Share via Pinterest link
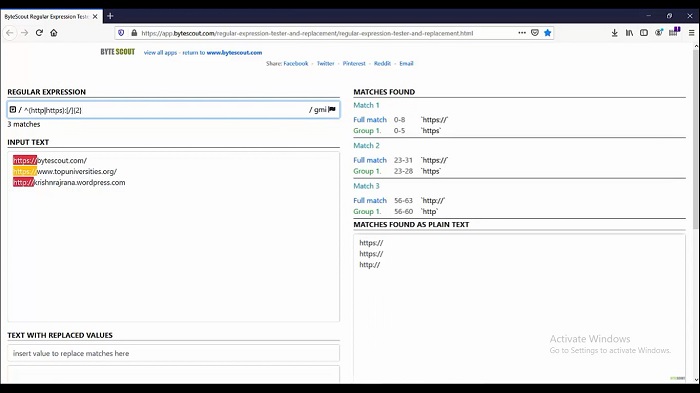The height and width of the screenshot is (393, 700). coord(354,63)
